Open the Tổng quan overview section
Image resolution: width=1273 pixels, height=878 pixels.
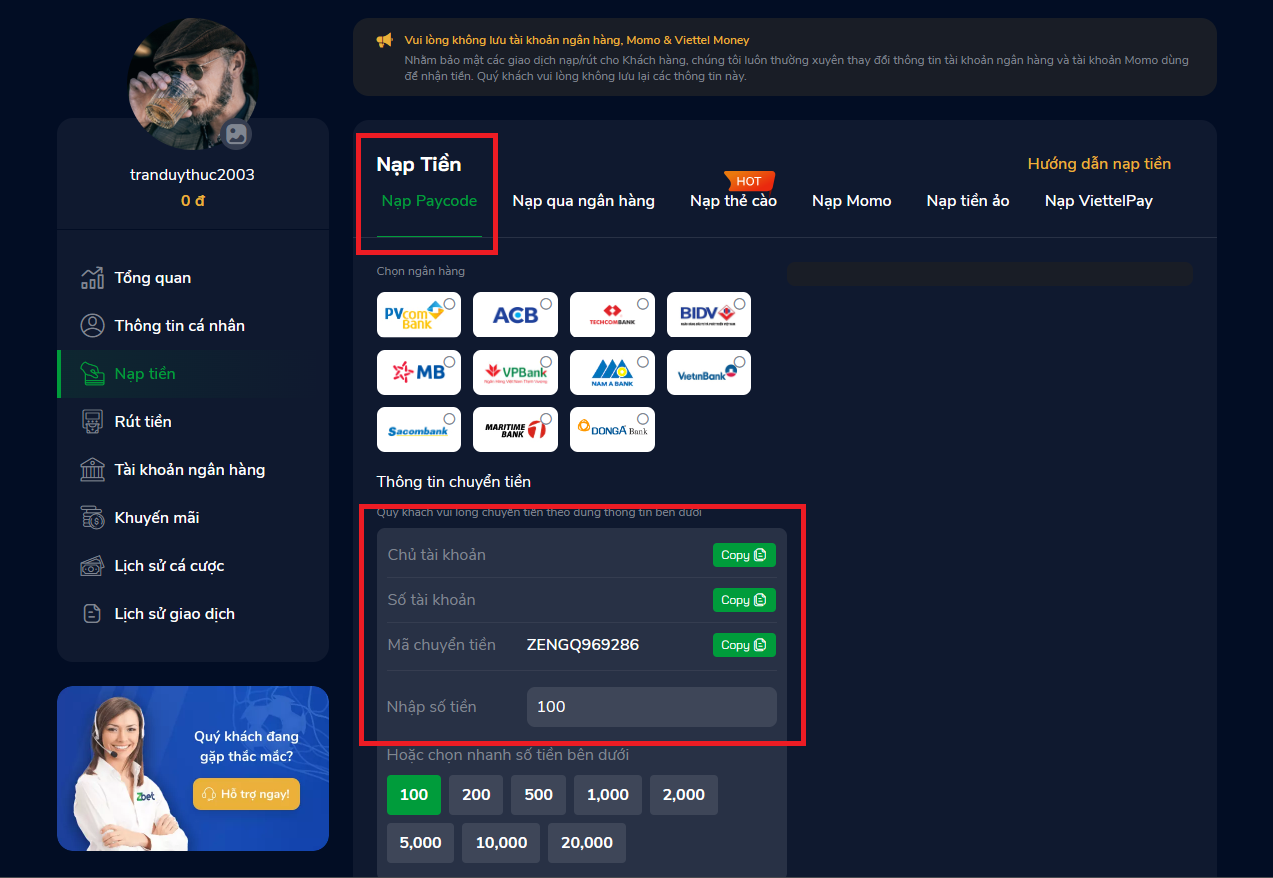point(92,277)
